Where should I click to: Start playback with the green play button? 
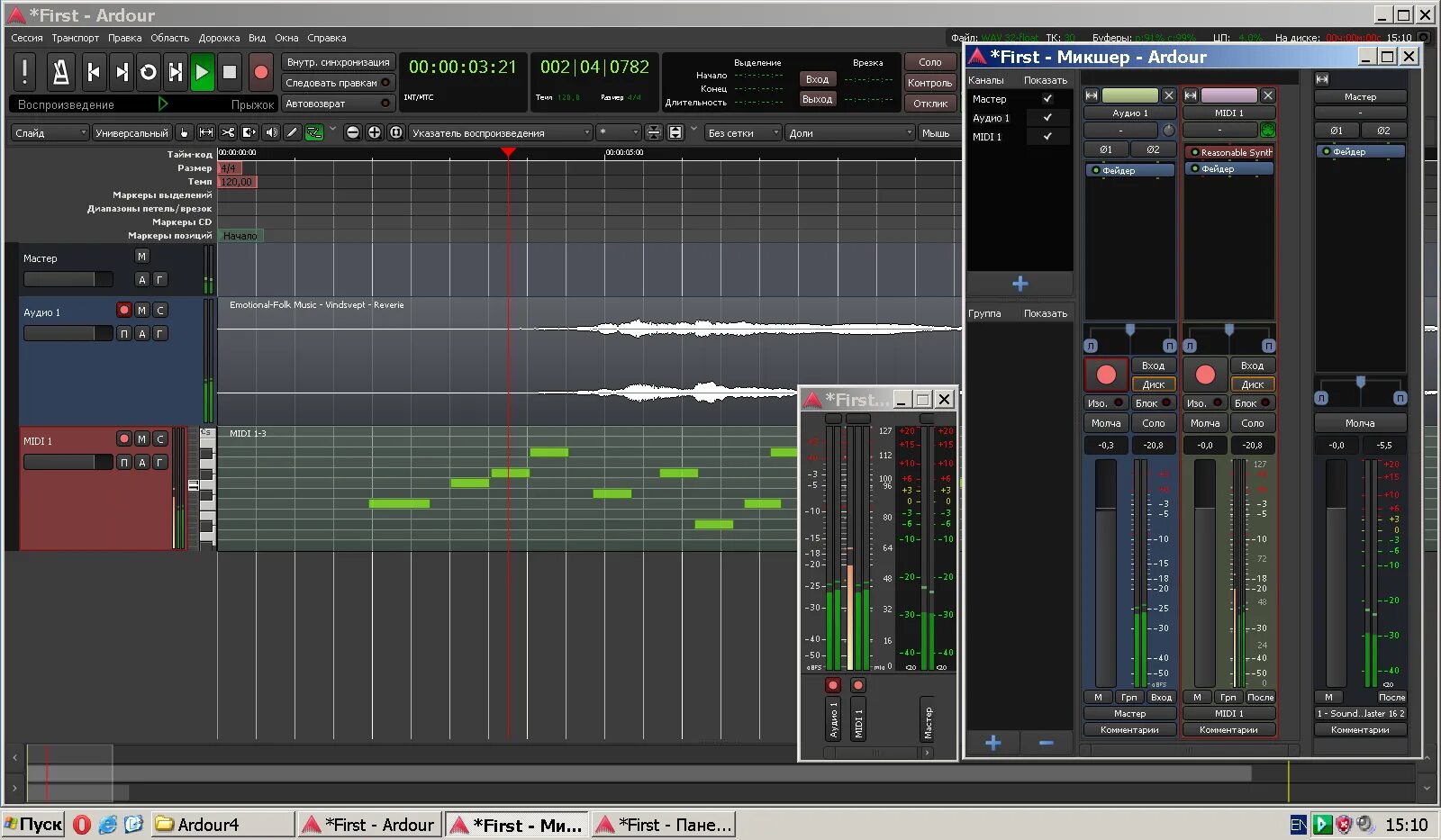pos(203,72)
